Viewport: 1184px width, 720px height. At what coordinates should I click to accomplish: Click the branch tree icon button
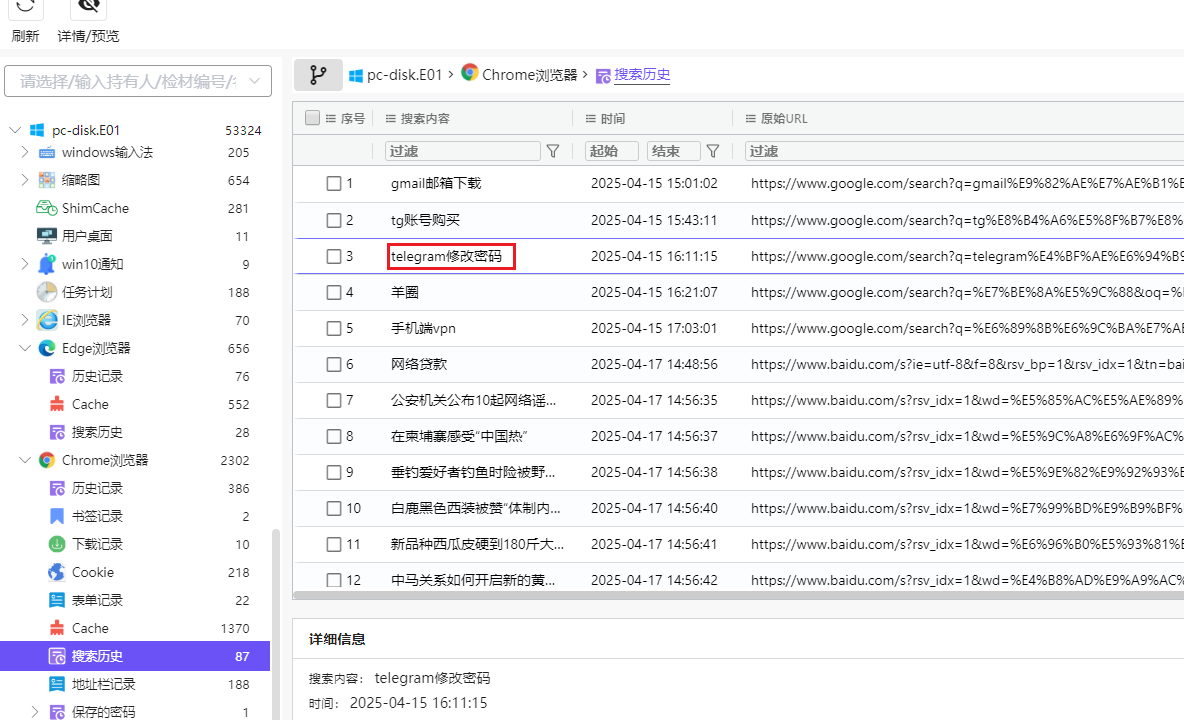tap(318, 75)
